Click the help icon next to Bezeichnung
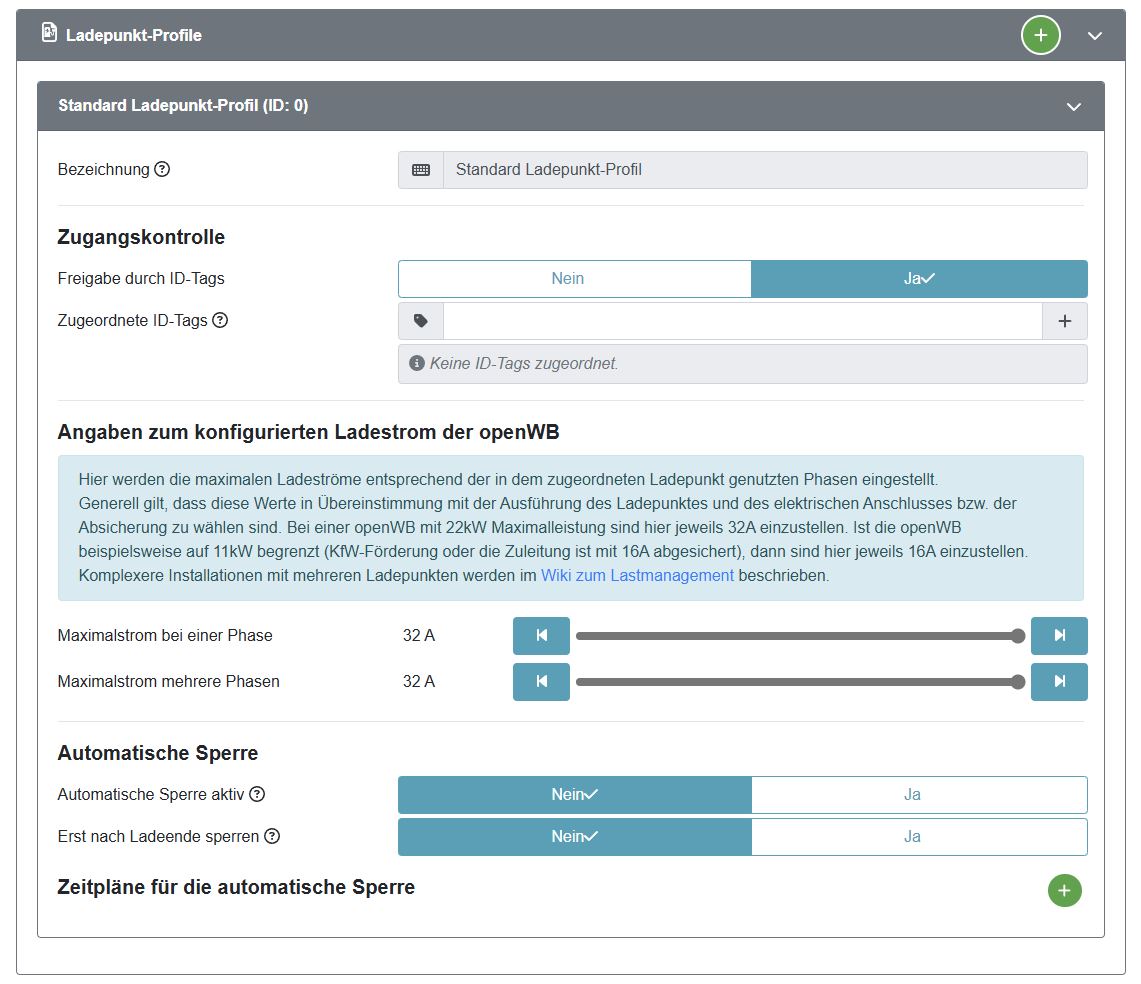This screenshot has height=984, width=1141. click(x=162, y=169)
